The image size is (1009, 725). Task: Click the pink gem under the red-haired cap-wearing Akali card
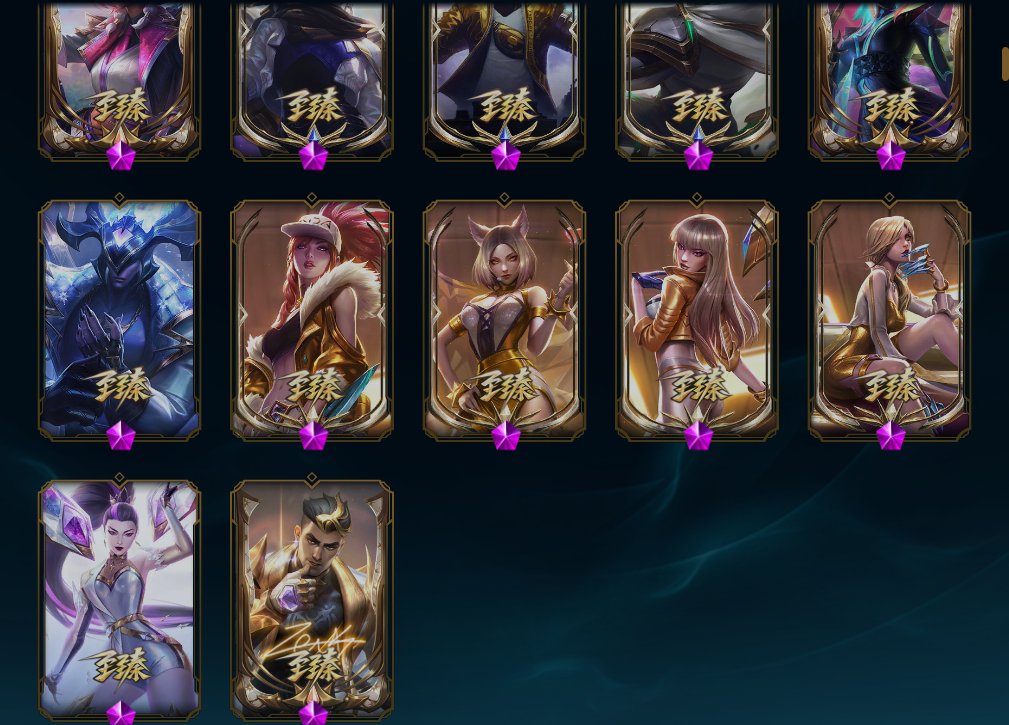coord(313,436)
